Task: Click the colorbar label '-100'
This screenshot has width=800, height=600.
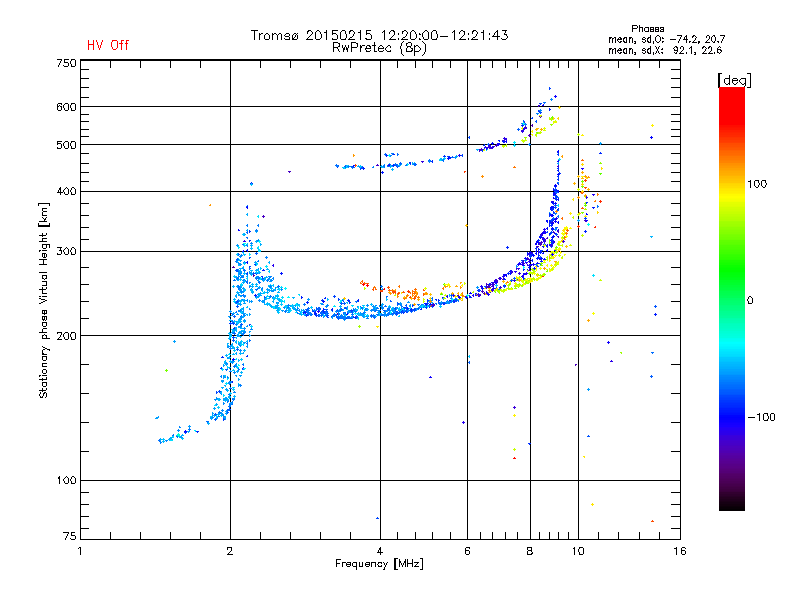Action: coord(761,417)
